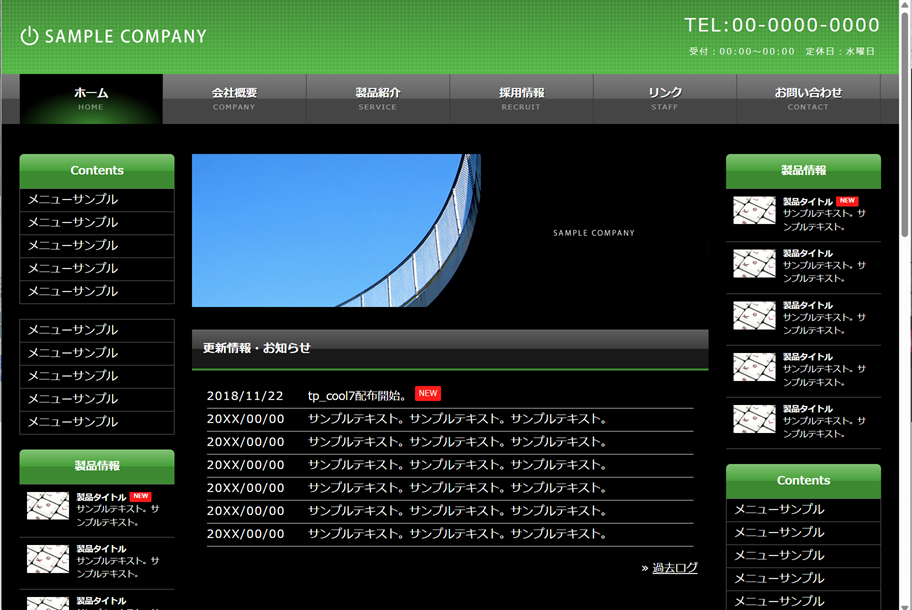Click the red NEW badge next to tp_cool7配布開始

point(428,394)
